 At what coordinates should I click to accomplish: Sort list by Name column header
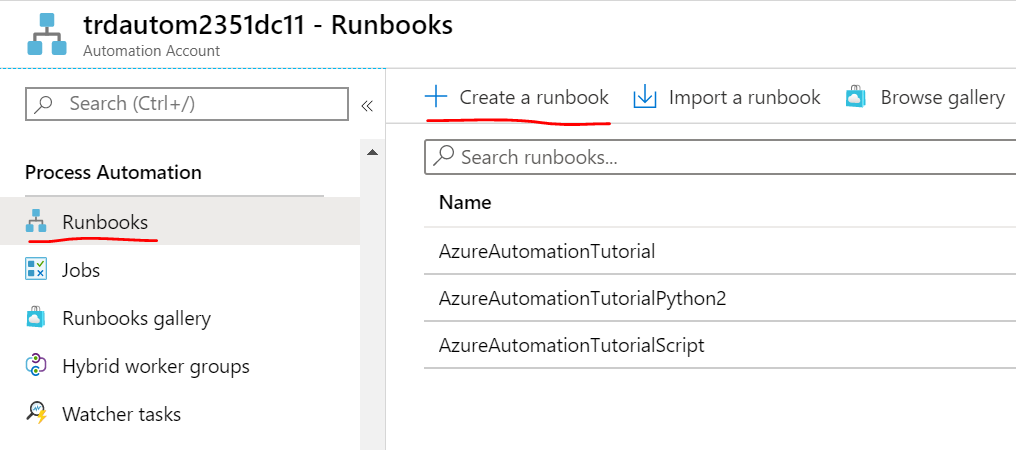(x=465, y=202)
